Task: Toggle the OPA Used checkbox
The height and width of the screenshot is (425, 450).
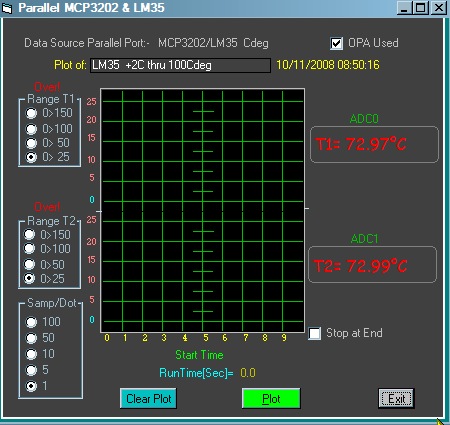Action: pos(336,43)
